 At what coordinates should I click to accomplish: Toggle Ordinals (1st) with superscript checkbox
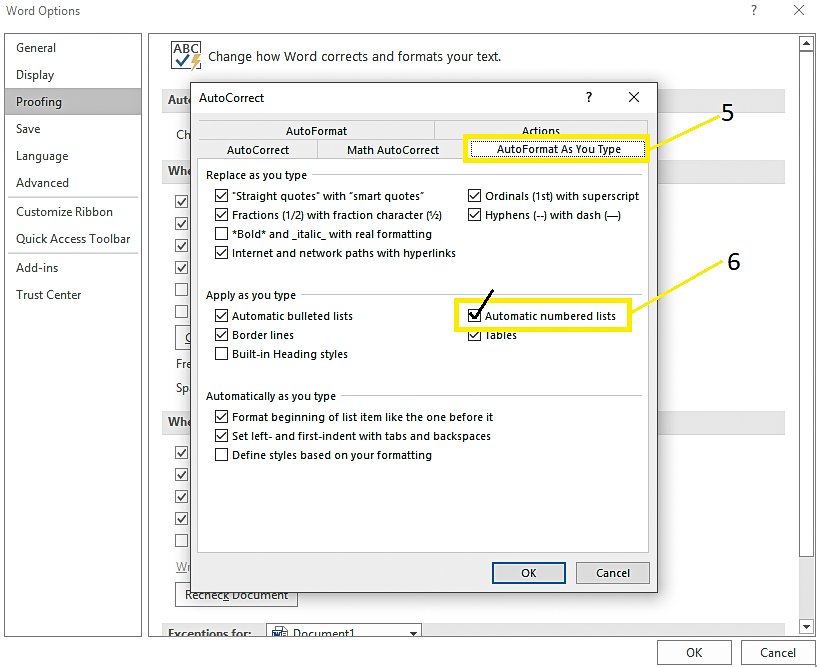pos(474,196)
